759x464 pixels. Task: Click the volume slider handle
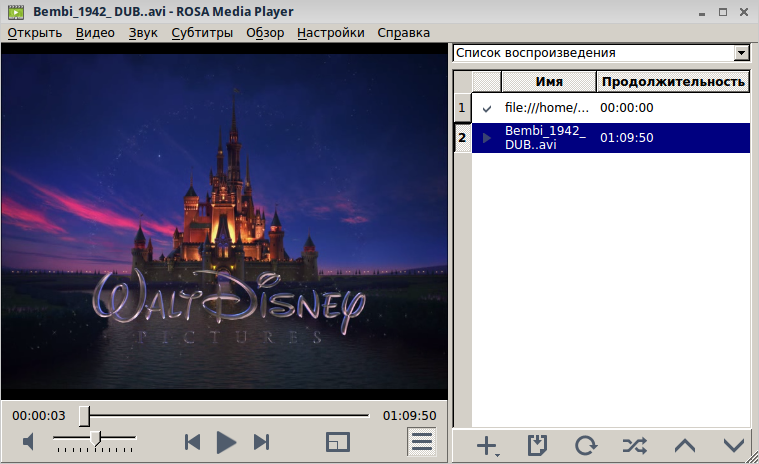point(95,438)
